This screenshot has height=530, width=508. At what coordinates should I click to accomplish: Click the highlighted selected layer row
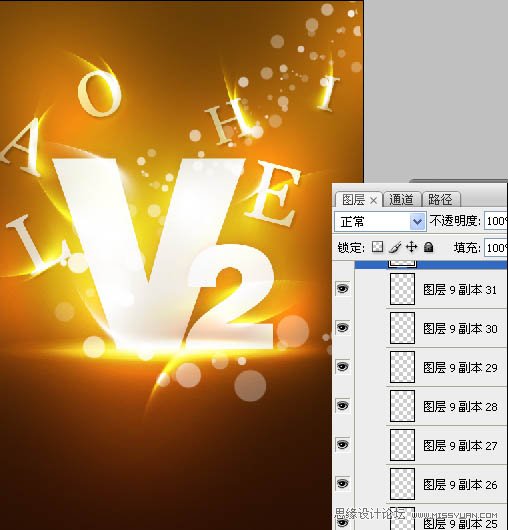(430, 265)
